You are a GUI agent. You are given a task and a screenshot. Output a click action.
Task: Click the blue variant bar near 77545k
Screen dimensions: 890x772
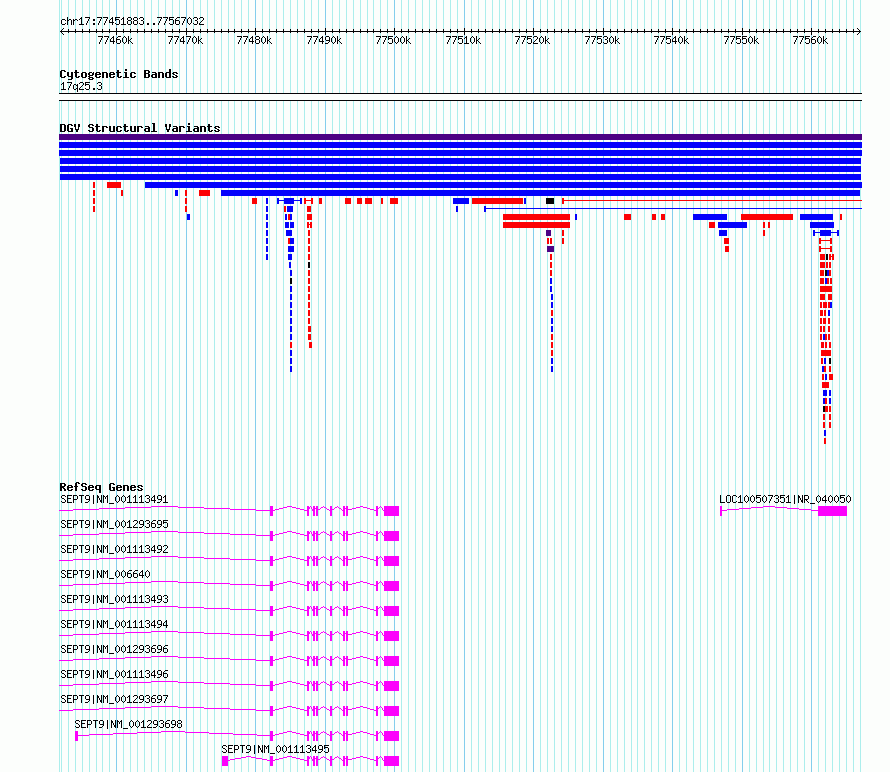(710, 217)
